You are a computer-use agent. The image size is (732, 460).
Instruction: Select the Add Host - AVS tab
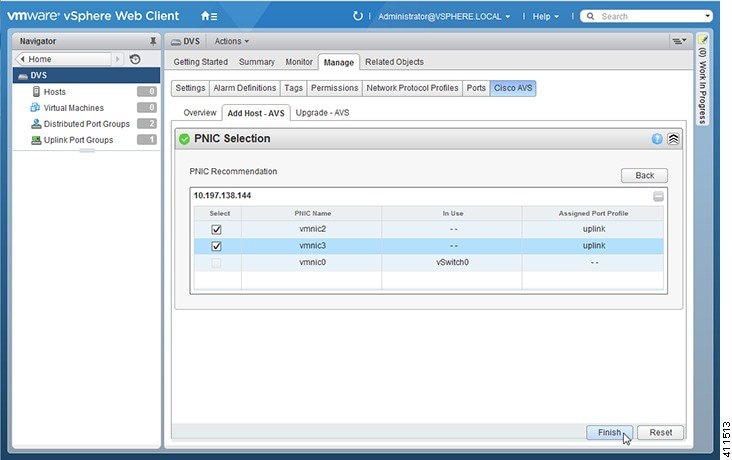coord(256,113)
